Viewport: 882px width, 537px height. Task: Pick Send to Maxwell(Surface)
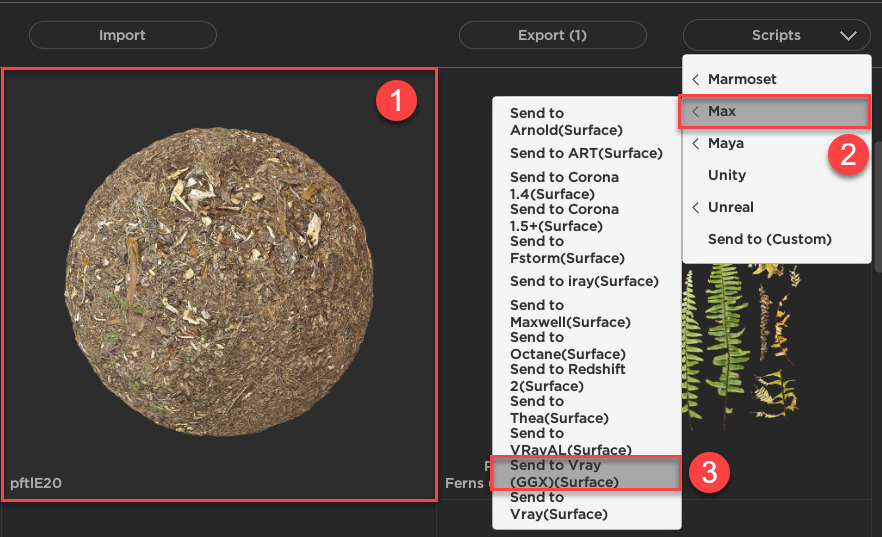(569, 313)
